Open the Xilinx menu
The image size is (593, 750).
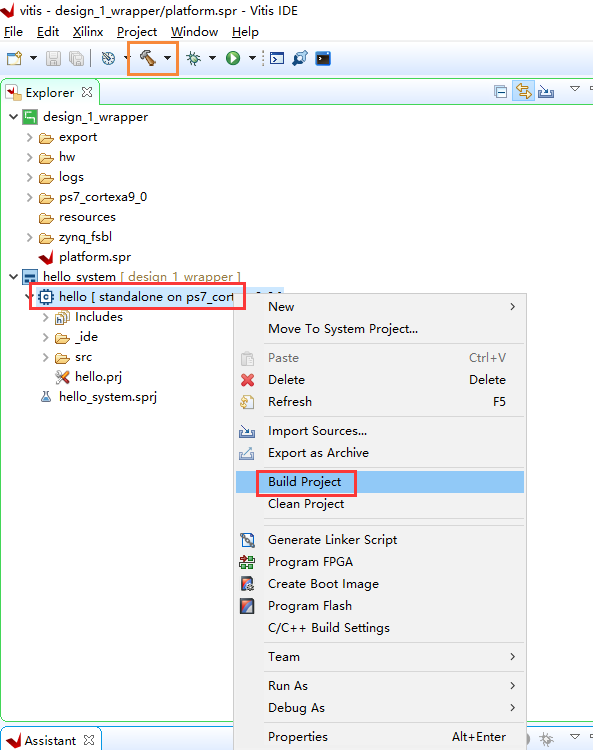point(88,32)
